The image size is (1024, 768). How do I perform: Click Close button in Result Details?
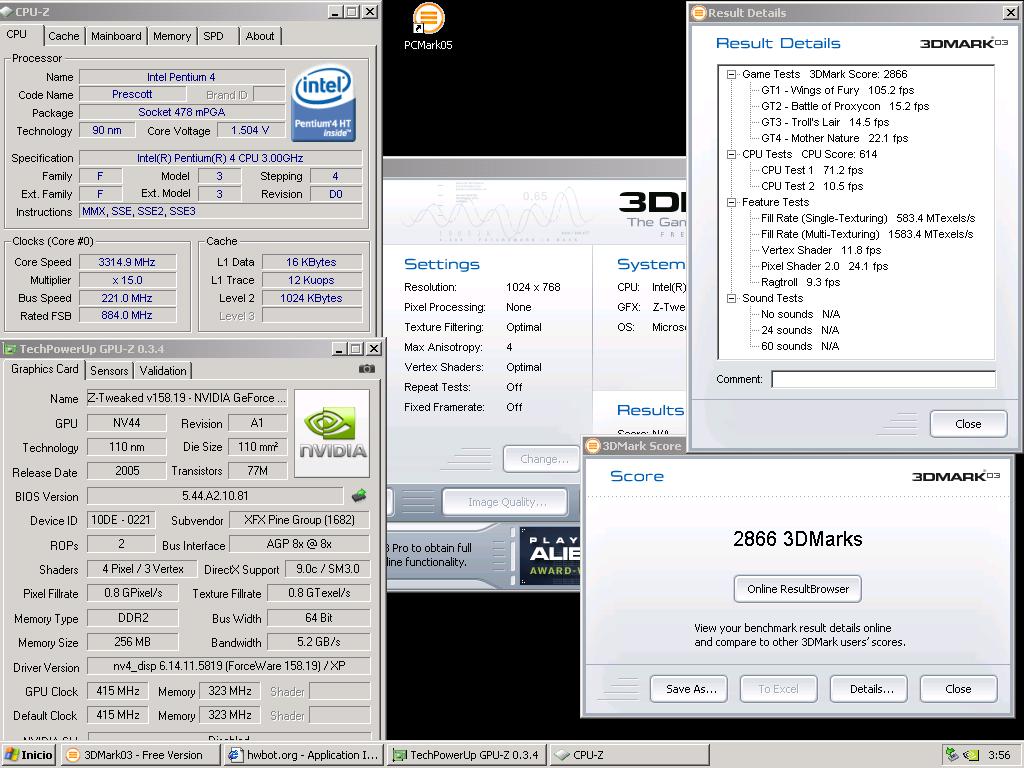point(968,424)
